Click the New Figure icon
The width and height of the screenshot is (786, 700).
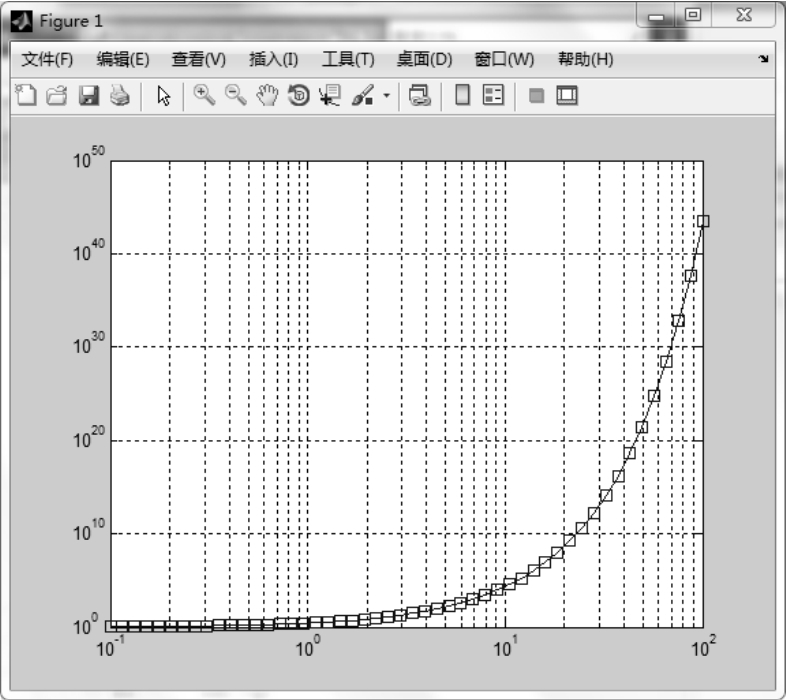pyautogui.click(x=26, y=95)
